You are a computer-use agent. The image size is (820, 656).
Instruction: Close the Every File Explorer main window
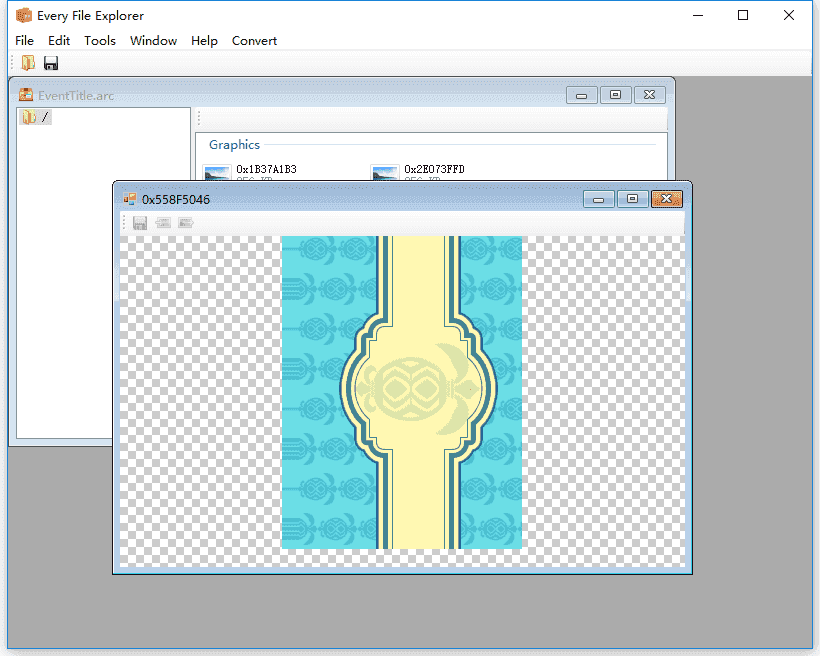pyautogui.click(x=789, y=16)
